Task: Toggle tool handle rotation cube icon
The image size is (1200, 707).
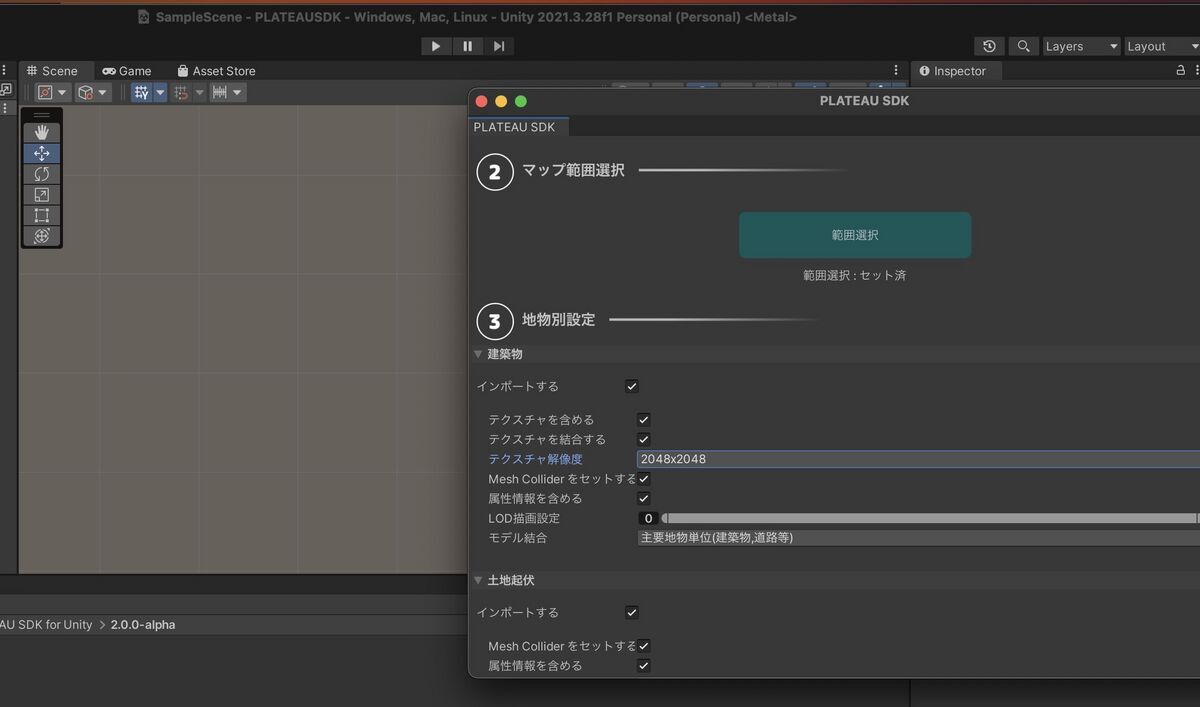Action: (x=86, y=92)
